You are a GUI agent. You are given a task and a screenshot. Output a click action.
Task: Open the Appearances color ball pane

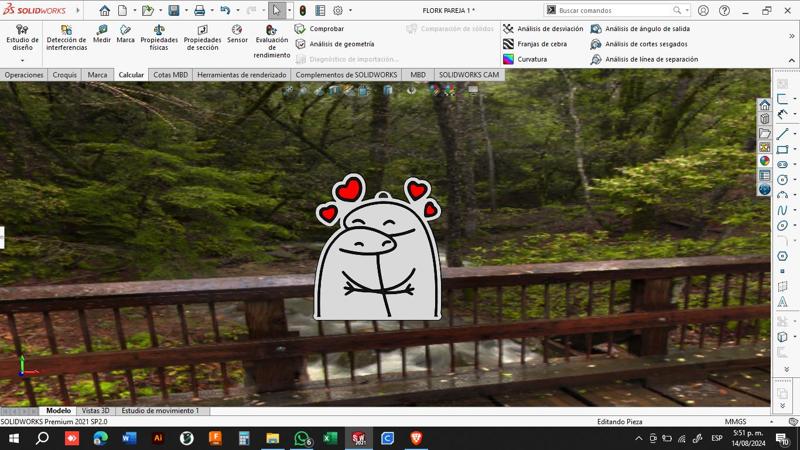[x=765, y=161]
